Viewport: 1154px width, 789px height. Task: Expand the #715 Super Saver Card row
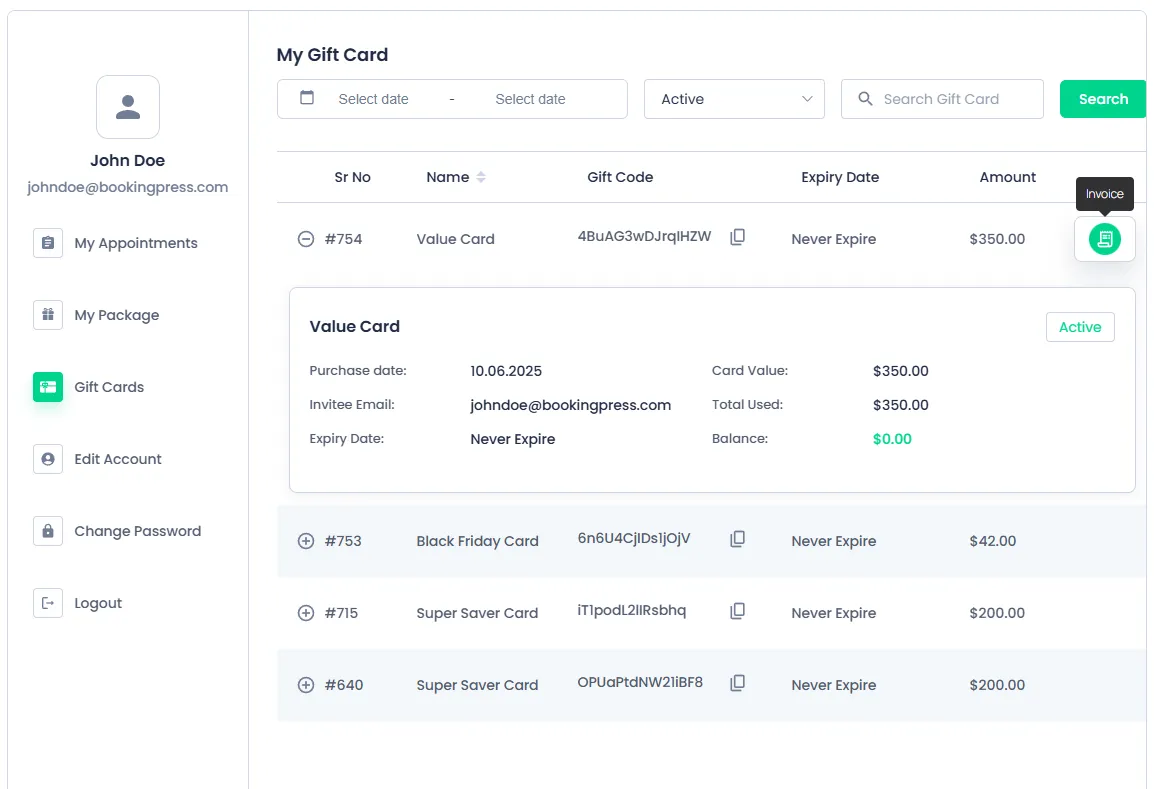click(x=305, y=613)
